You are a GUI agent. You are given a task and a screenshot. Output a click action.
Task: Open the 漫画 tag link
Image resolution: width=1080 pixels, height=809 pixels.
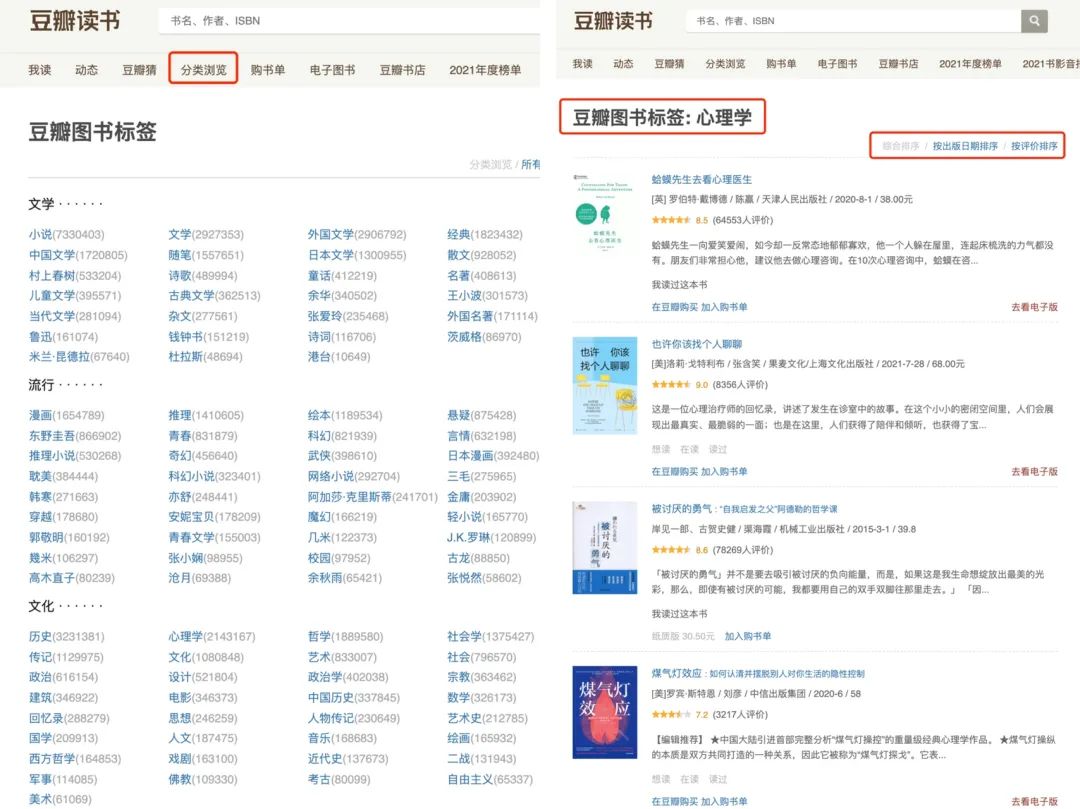pos(40,415)
